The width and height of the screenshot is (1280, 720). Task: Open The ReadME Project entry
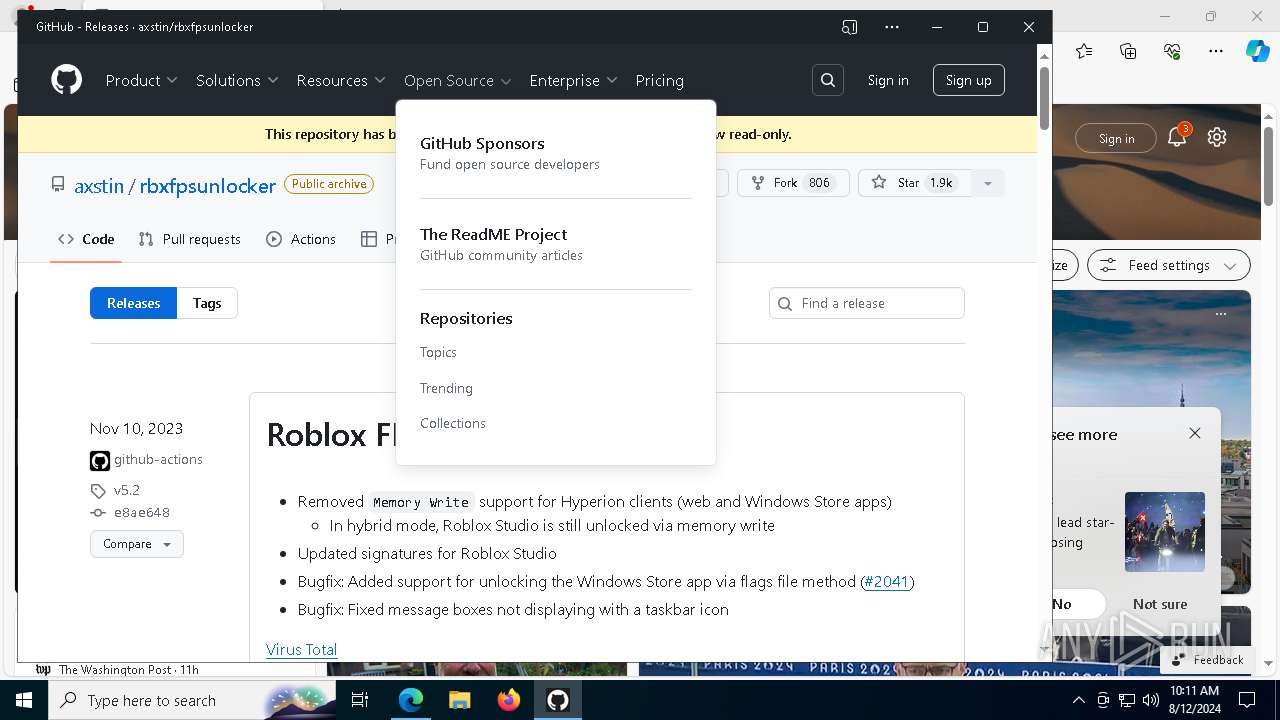(502, 244)
